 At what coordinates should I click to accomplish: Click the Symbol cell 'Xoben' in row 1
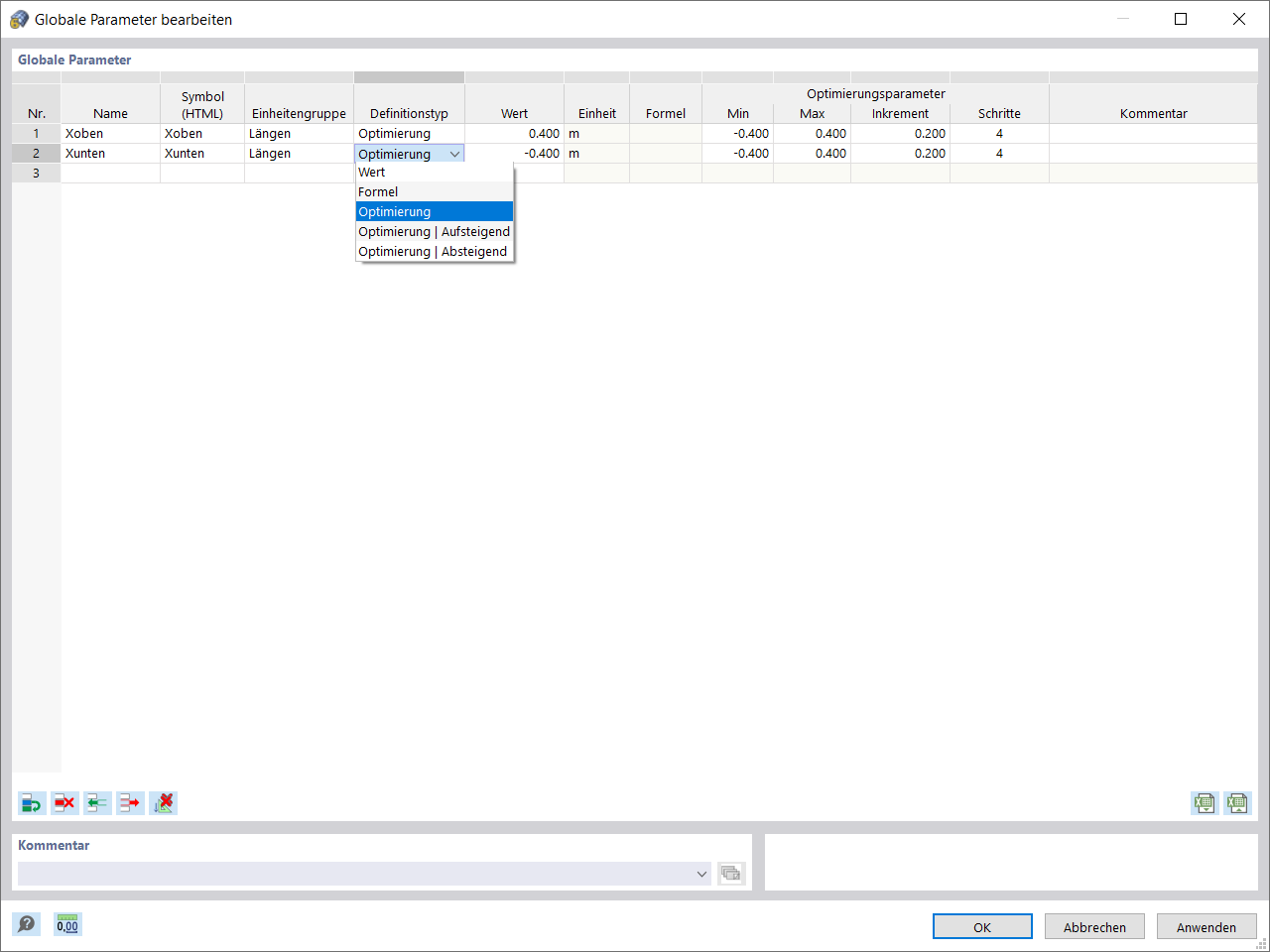pyautogui.click(x=202, y=134)
